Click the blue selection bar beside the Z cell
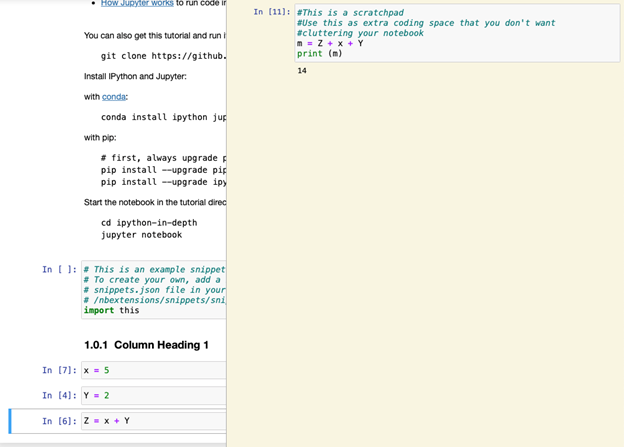Image resolution: width=624 pixels, height=447 pixels. point(11,421)
